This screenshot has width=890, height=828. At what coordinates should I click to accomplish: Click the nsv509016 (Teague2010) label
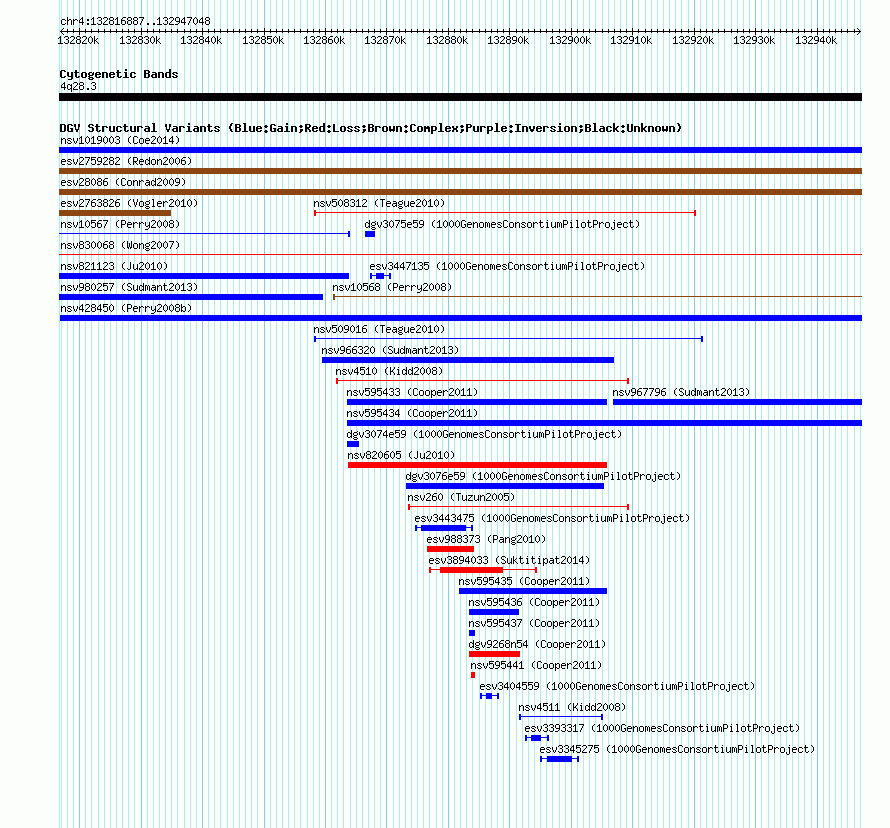click(379, 329)
